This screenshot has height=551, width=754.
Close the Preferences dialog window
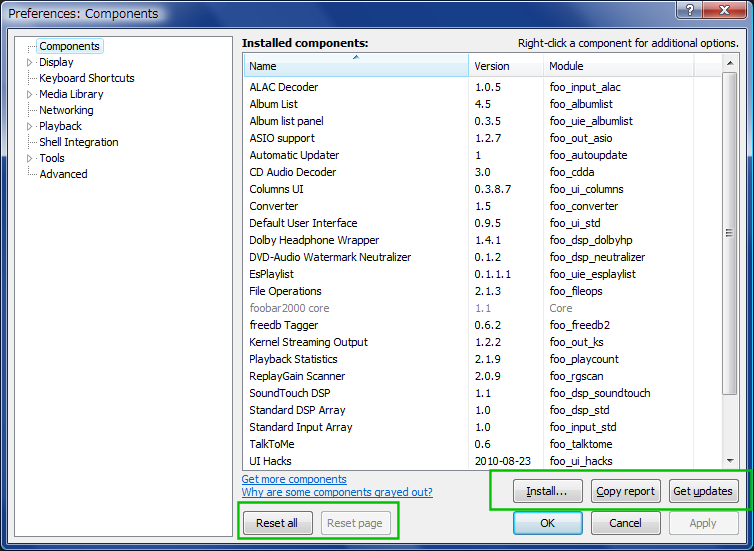(x=725, y=10)
